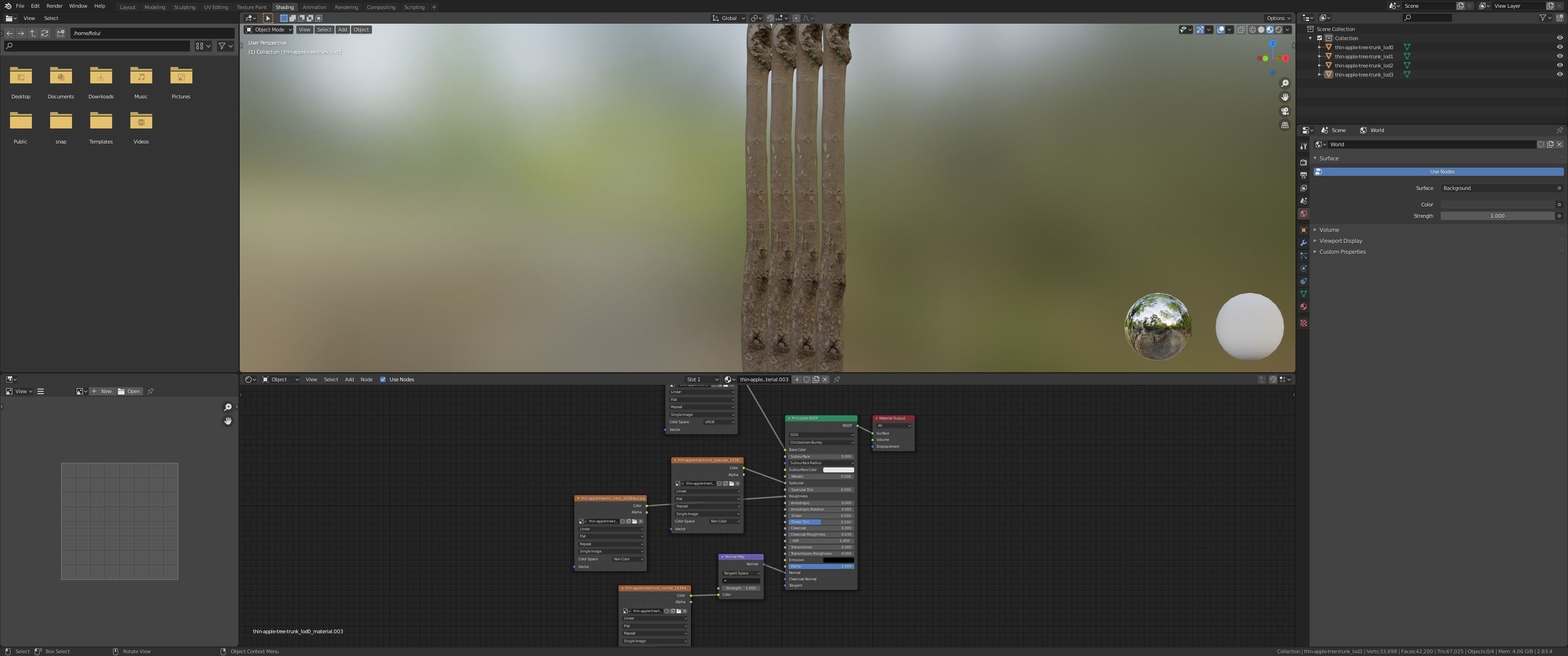Click the pan view hand icon in viewport
Image resolution: width=1568 pixels, height=656 pixels.
click(1285, 97)
